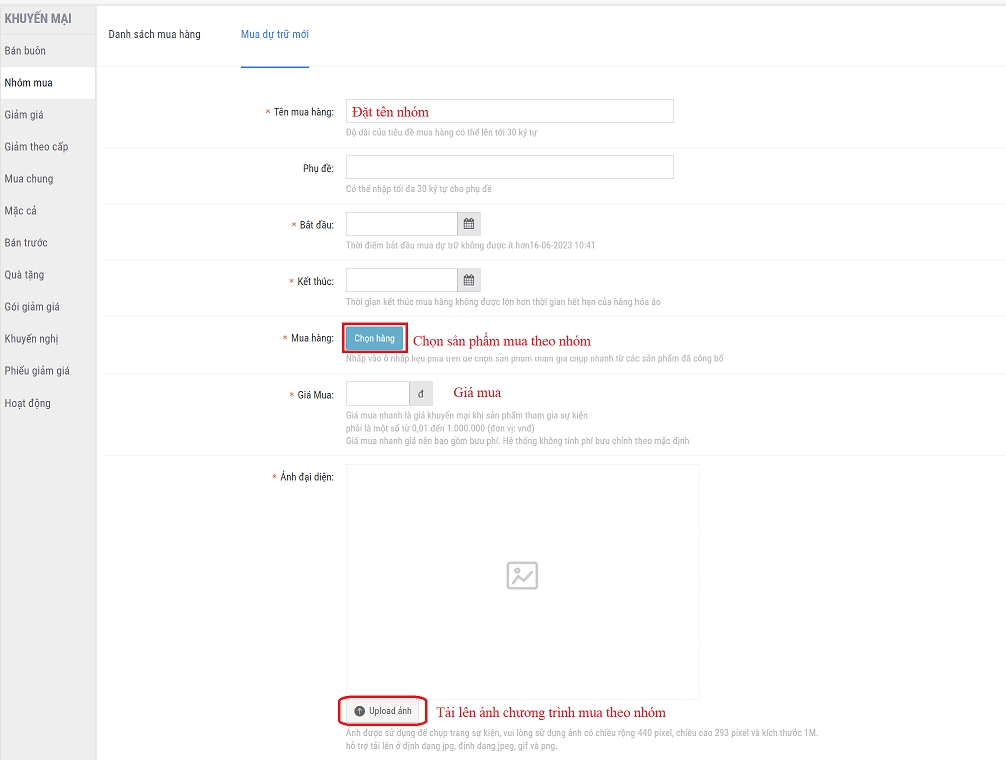Screen dimensions: 1006x760
Task: Open Quà tặng sidebar item
Action: click(x=24, y=275)
